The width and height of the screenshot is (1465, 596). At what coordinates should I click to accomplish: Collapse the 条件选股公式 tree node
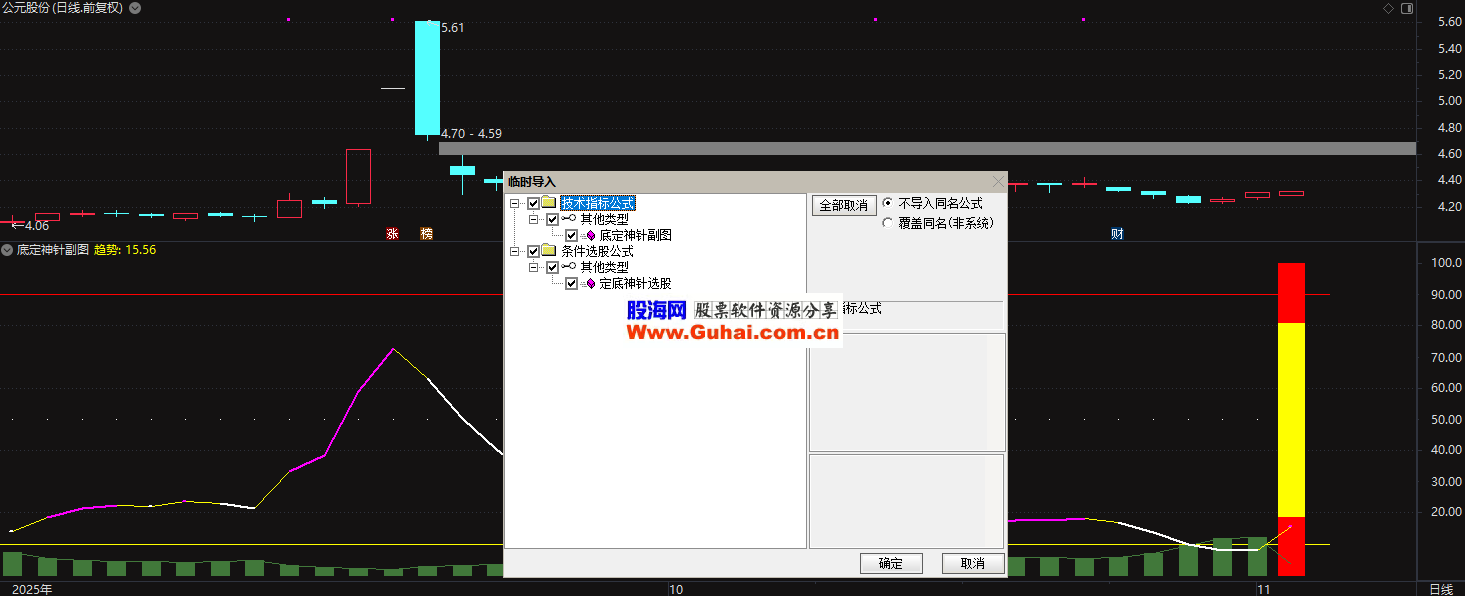tap(515, 251)
